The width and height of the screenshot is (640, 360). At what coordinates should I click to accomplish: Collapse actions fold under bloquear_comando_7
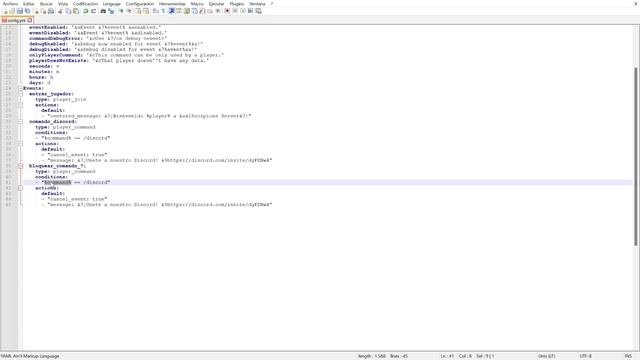click(x=20, y=188)
